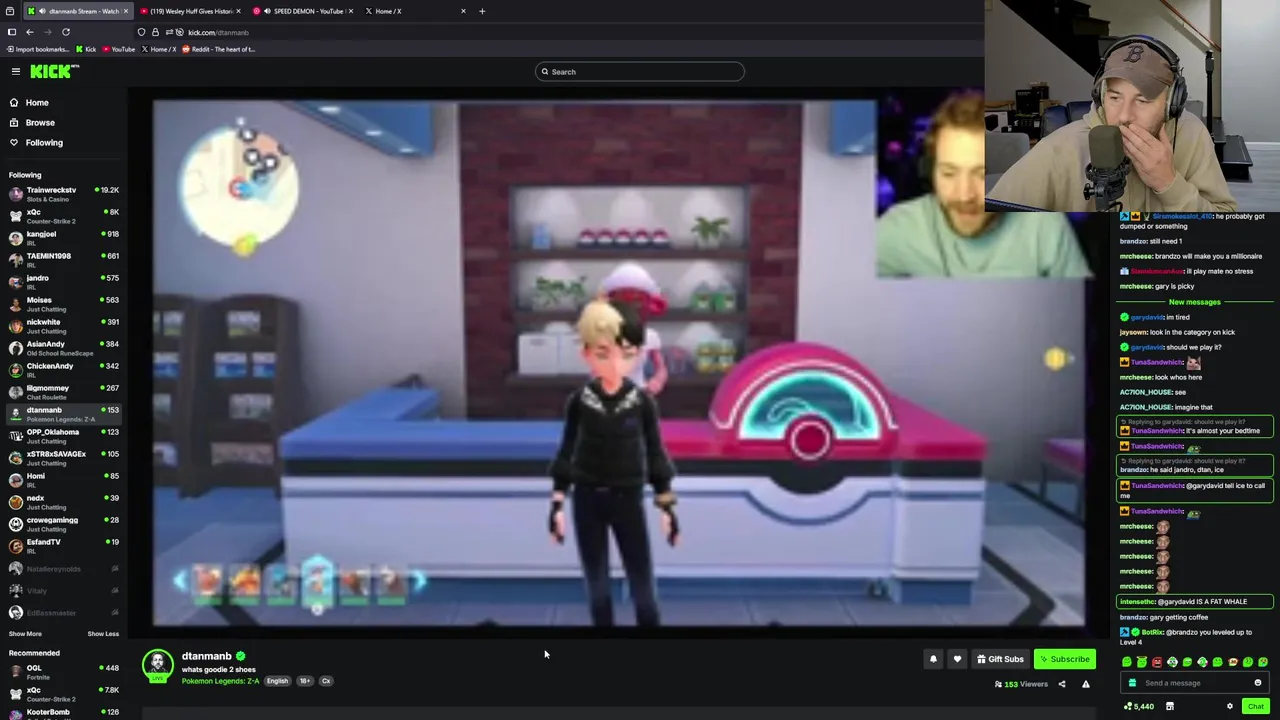The height and width of the screenshot is (720, 1280).
Task: Switch to the SPEED DEMON YouTube tab
Action: [x=302, y=11]
